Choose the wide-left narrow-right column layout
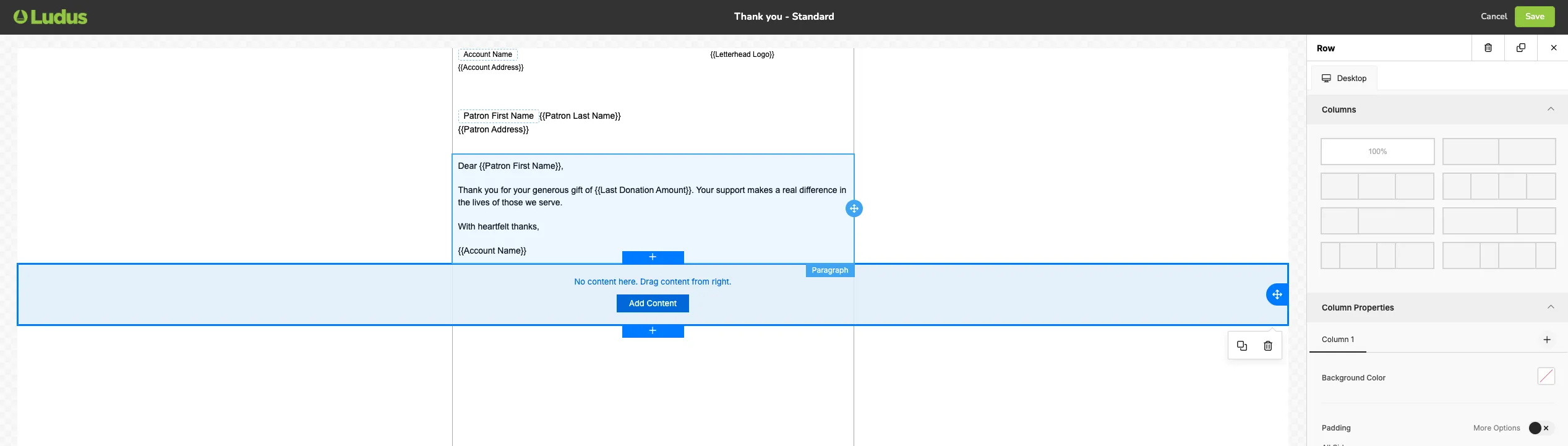The image size is (1568, 446). (x=1499, y=221)
